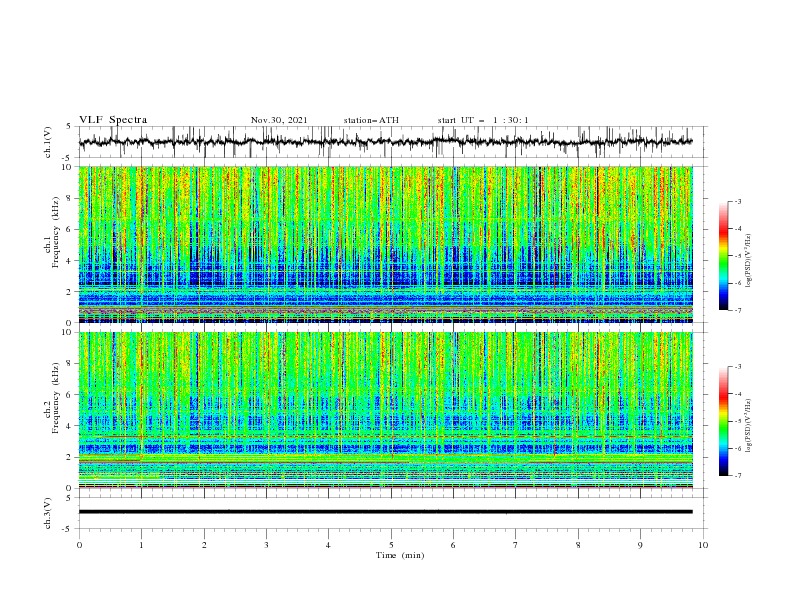Click the "0" tick on the time axis
This screenshot has width=792, height=612.
coord(79,545)
